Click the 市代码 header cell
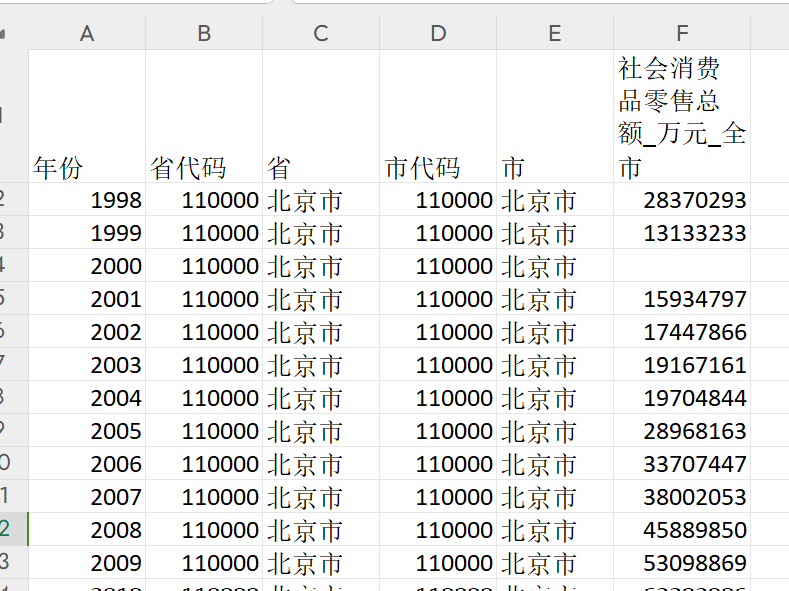Image resolution: width=789 pixels, height=591 pixels. point(438,116)
